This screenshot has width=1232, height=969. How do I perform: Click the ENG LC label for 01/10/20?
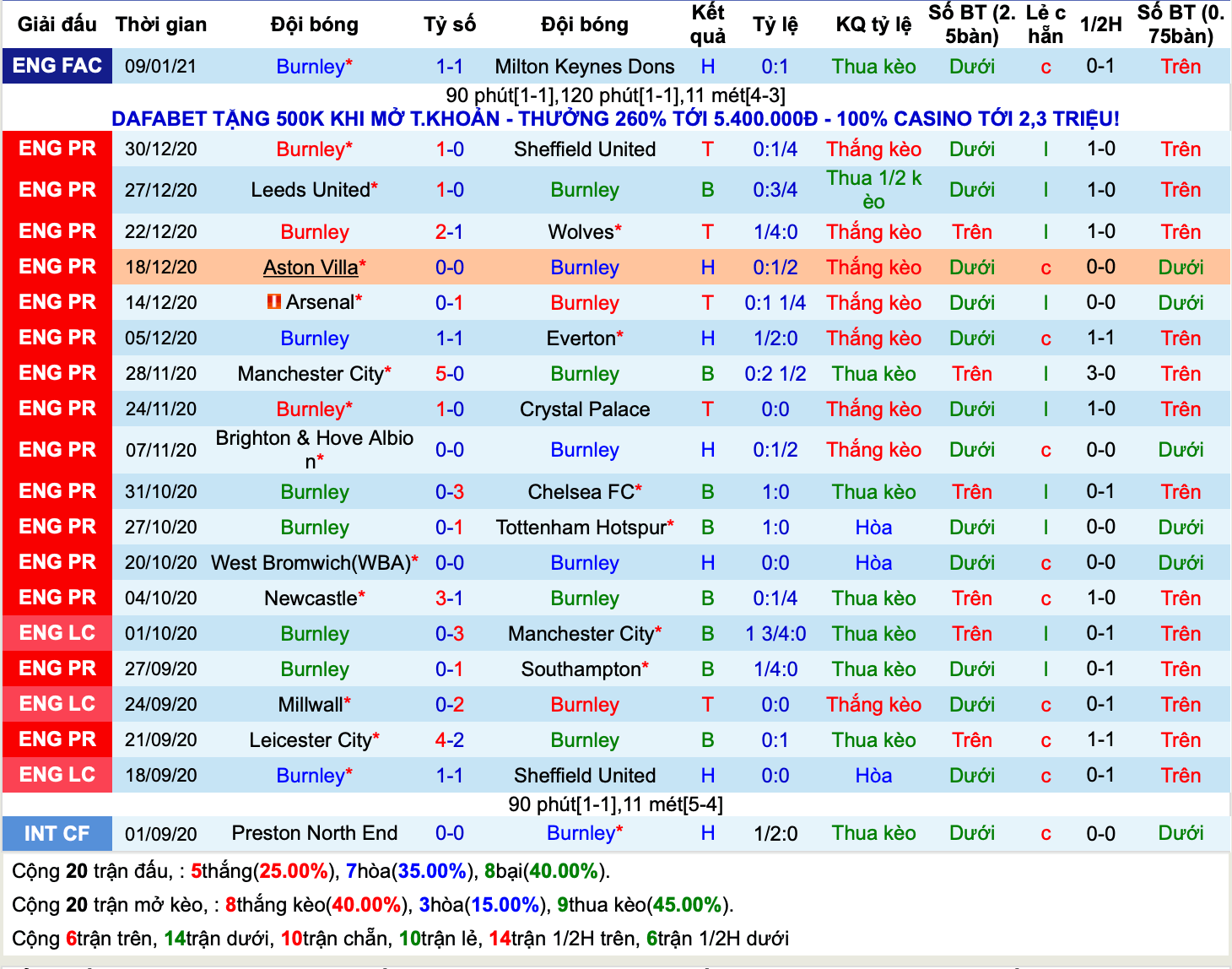pyautogui.click(x=57, y=633)
